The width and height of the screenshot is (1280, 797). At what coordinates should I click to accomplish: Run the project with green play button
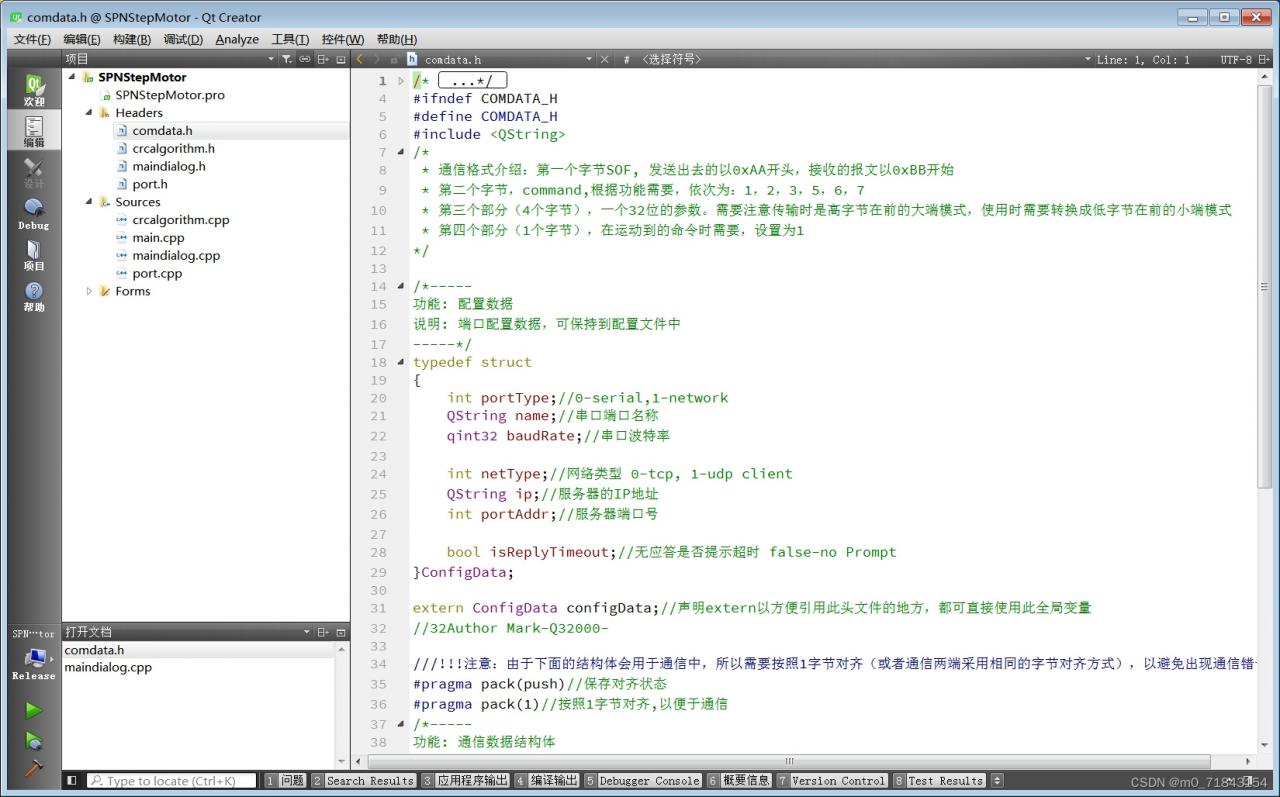coord(34,710)
